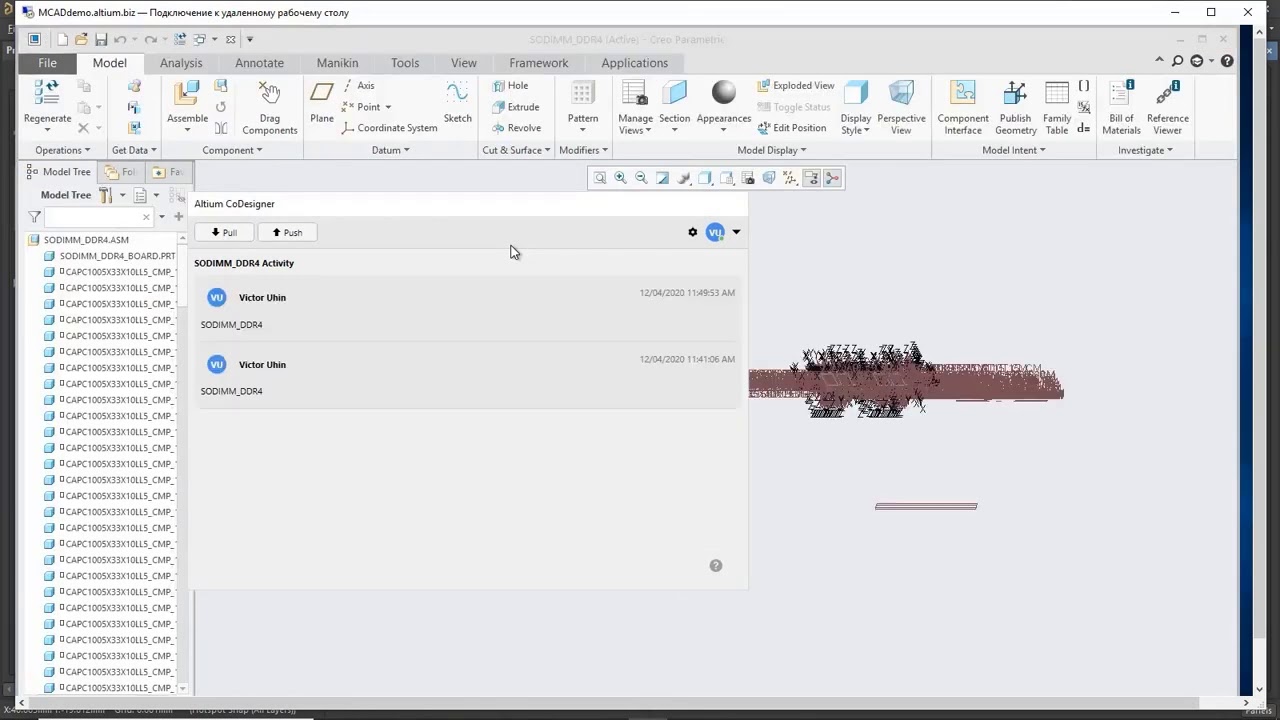
Task: Click the Pattern icon
Action: tap(583, 95)
